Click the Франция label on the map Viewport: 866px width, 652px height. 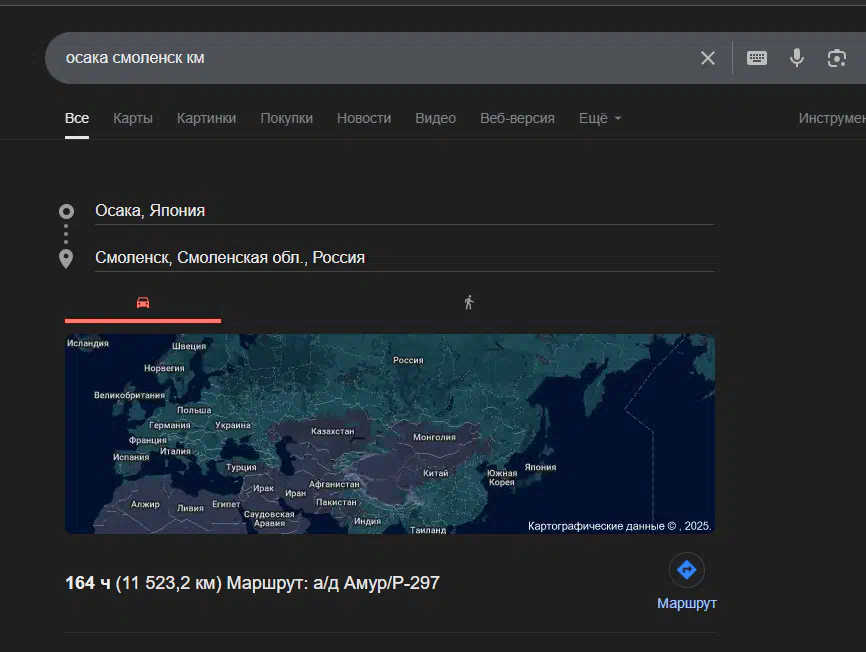coord(147,440)
